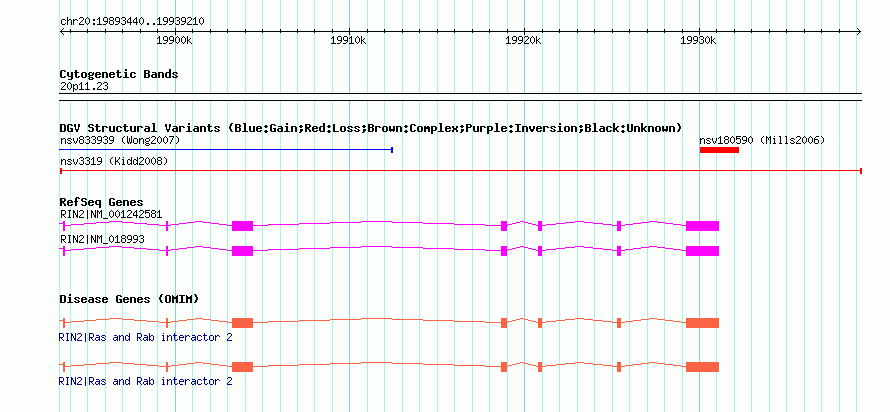
Task: Open the lower RIN2|Ras and Rab interactor 2 label
Action: [x=146, y=381]
